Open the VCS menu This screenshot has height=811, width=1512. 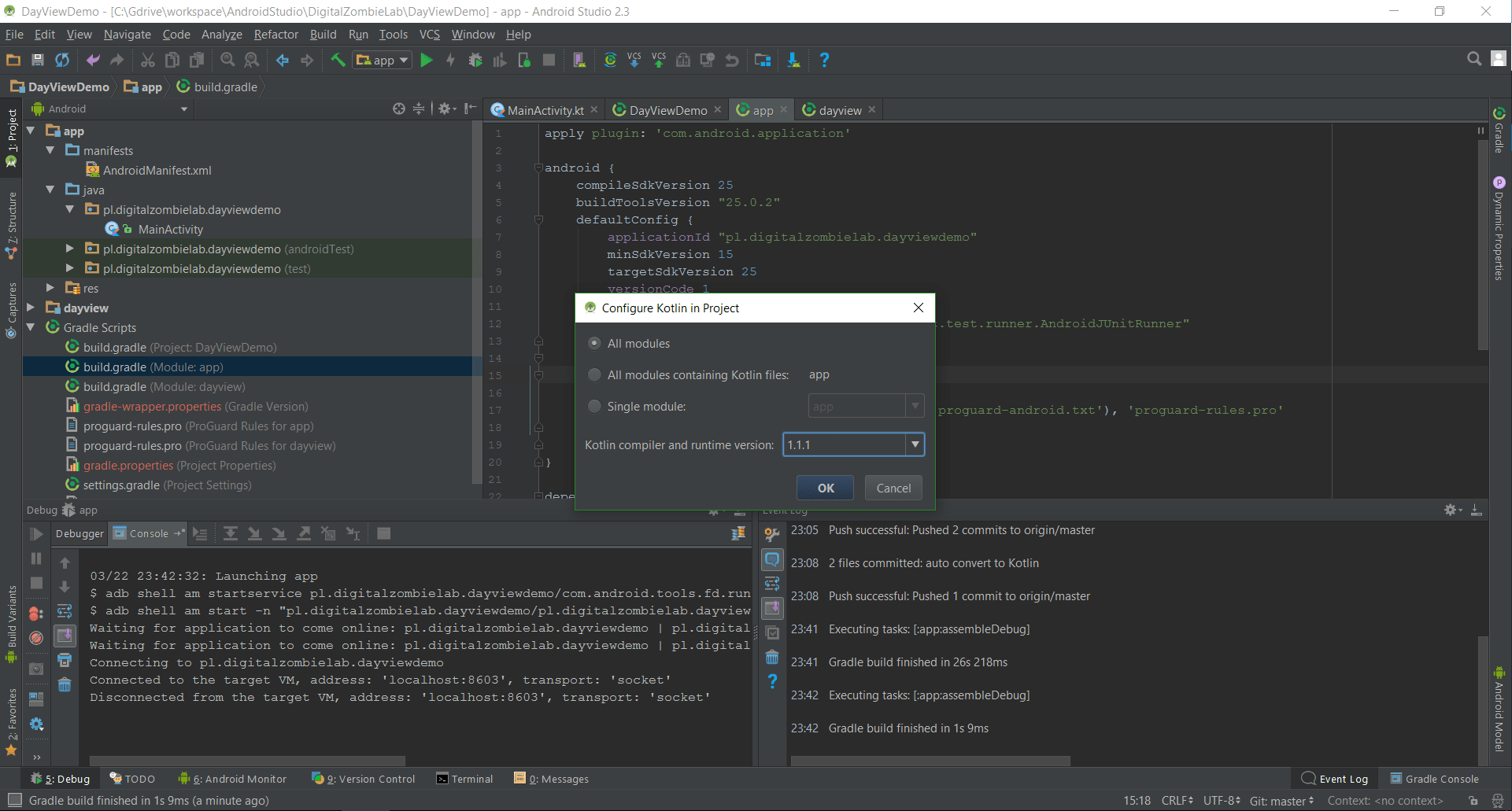430,35
